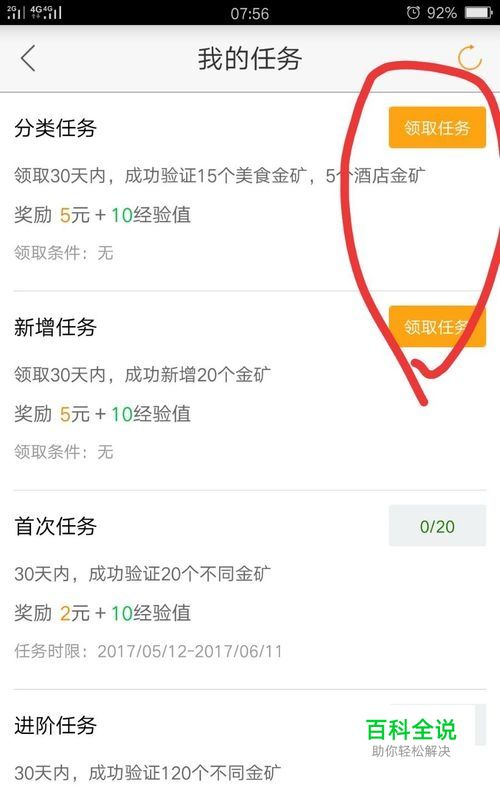Select the 分类任务 title
Viewport: 500px width, 790px height.
tap(55, 128)
